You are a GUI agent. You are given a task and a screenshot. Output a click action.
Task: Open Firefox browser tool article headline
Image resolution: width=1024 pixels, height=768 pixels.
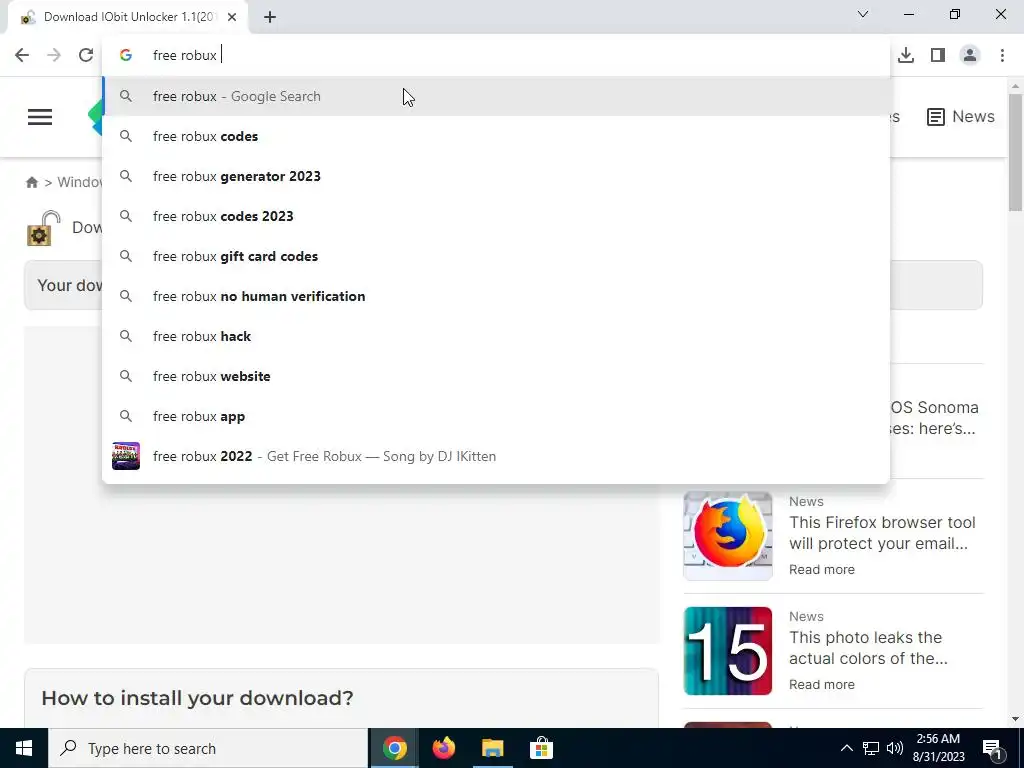pos(882,533)
